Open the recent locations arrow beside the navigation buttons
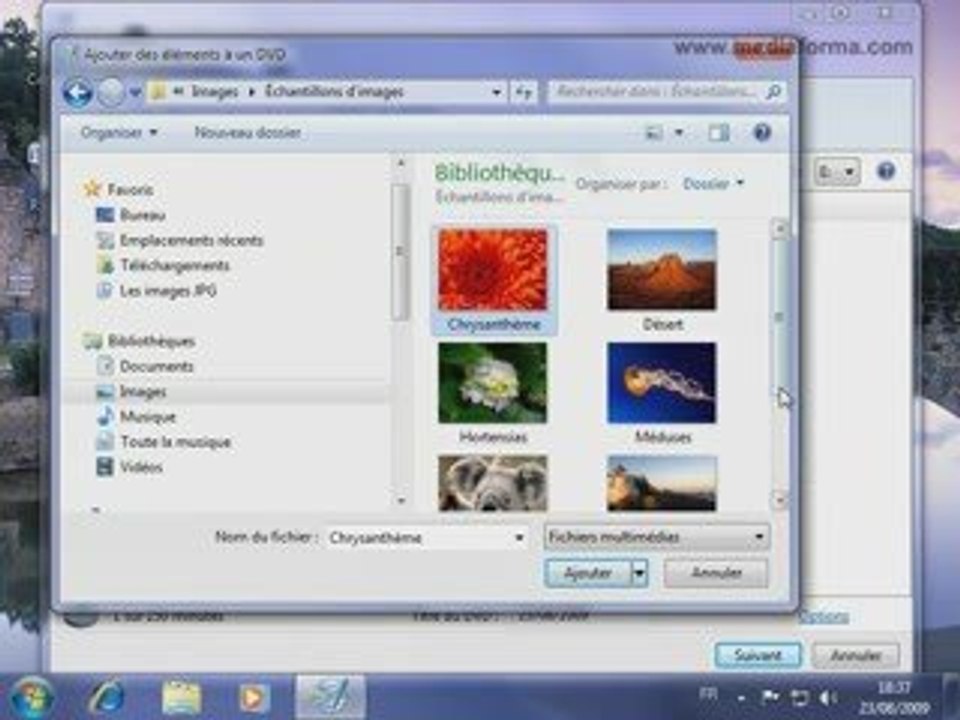The image size is (960, 720). click(135, 93)
